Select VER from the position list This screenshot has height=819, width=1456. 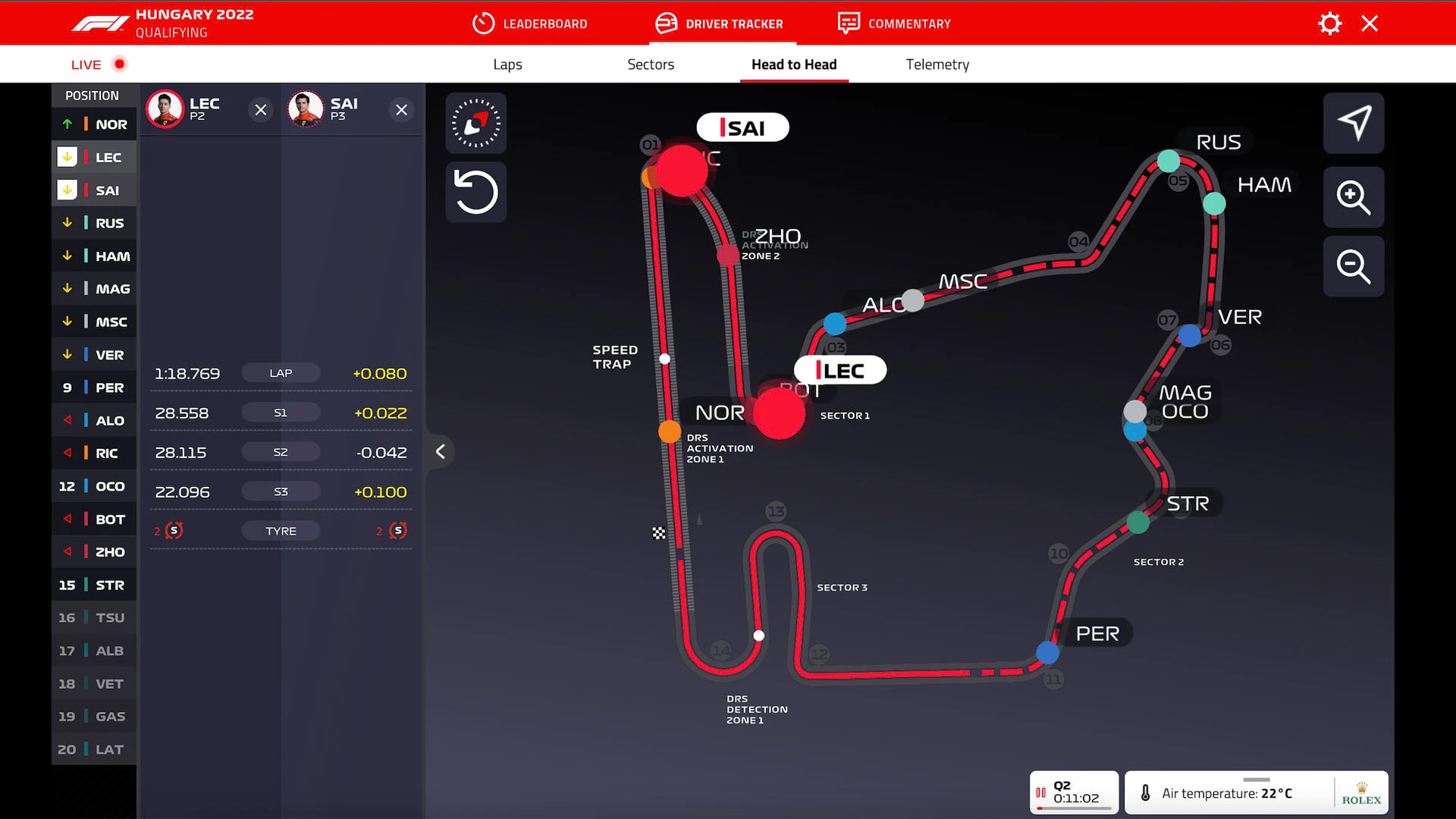(x=94, y=354)
